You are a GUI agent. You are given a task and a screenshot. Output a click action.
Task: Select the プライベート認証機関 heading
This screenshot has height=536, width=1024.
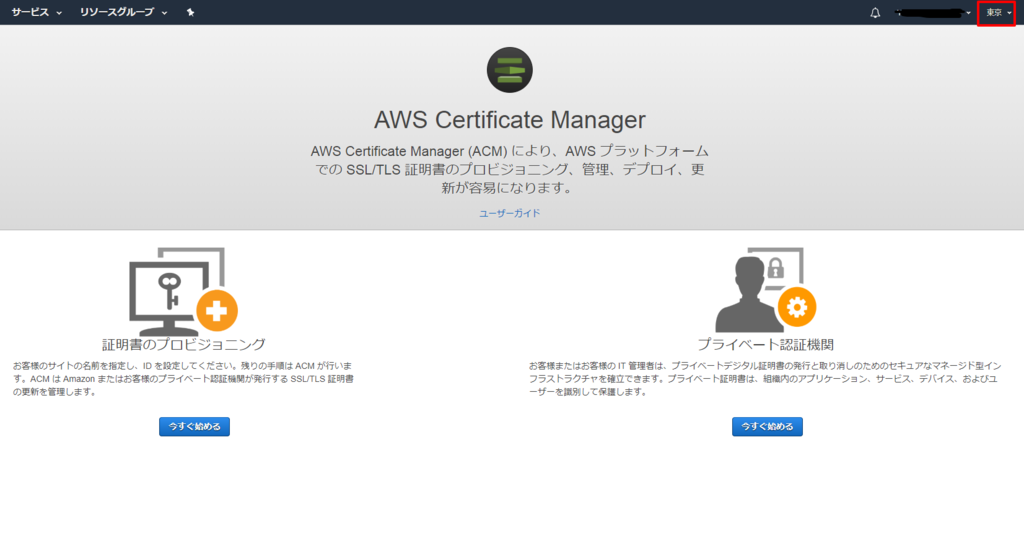765,344
